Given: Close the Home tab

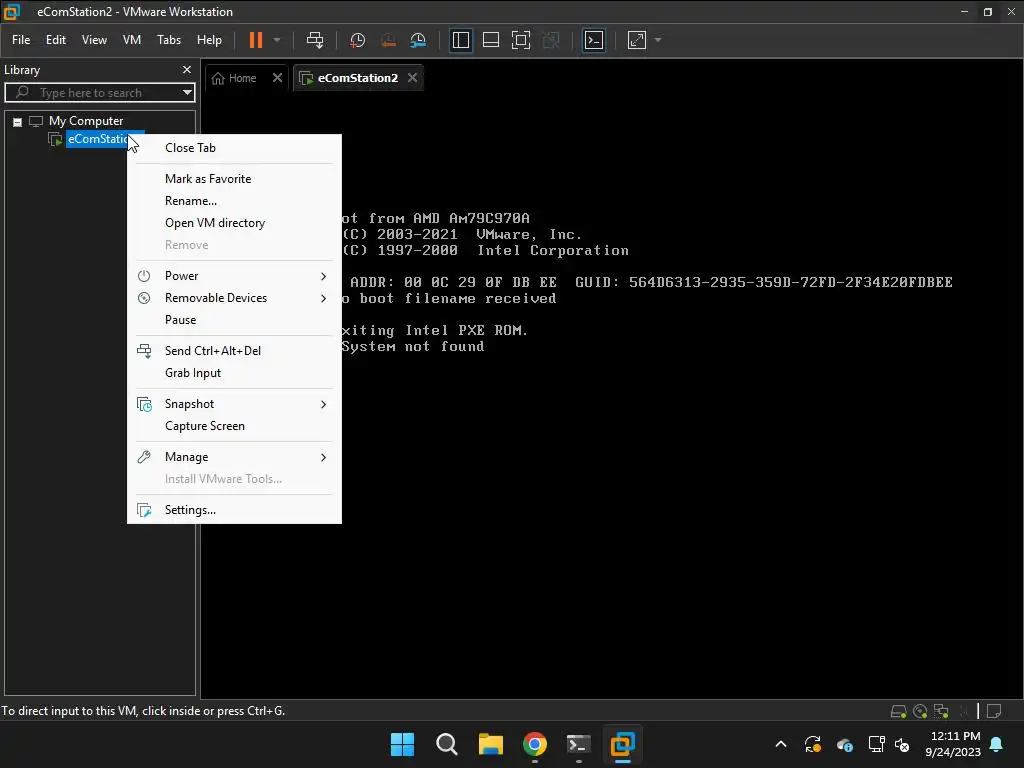Looking at the screenshot, I should coord(278,78).
